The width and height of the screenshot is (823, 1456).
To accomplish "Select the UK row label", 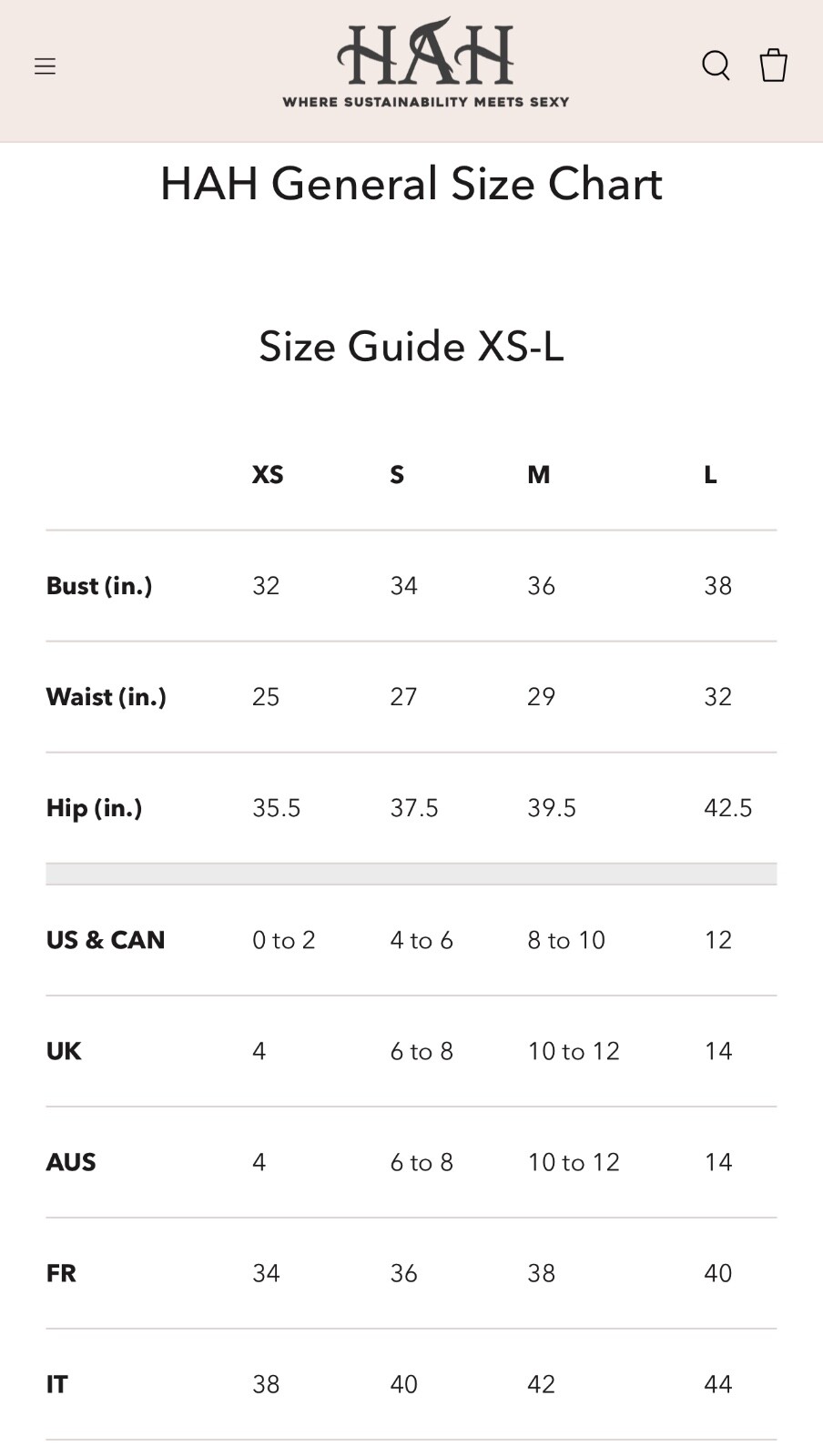I will (64, 1051).
